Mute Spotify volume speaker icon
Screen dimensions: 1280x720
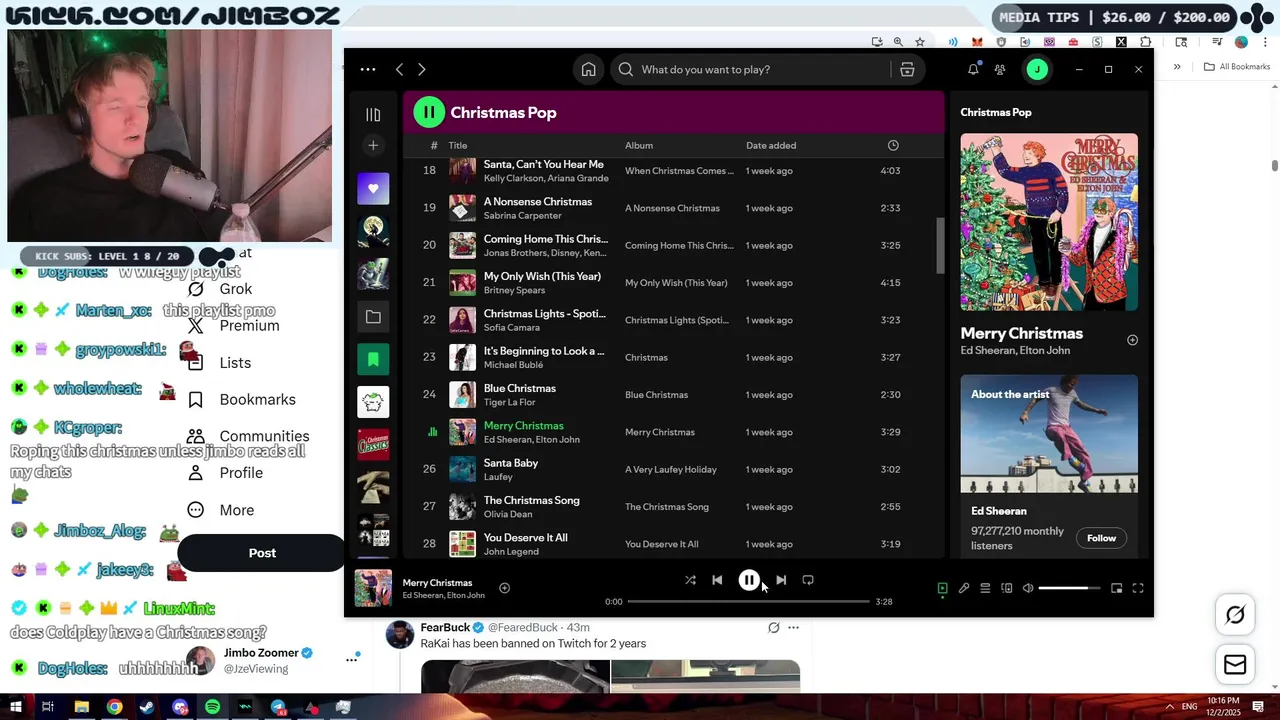[x=1028, y=589]
